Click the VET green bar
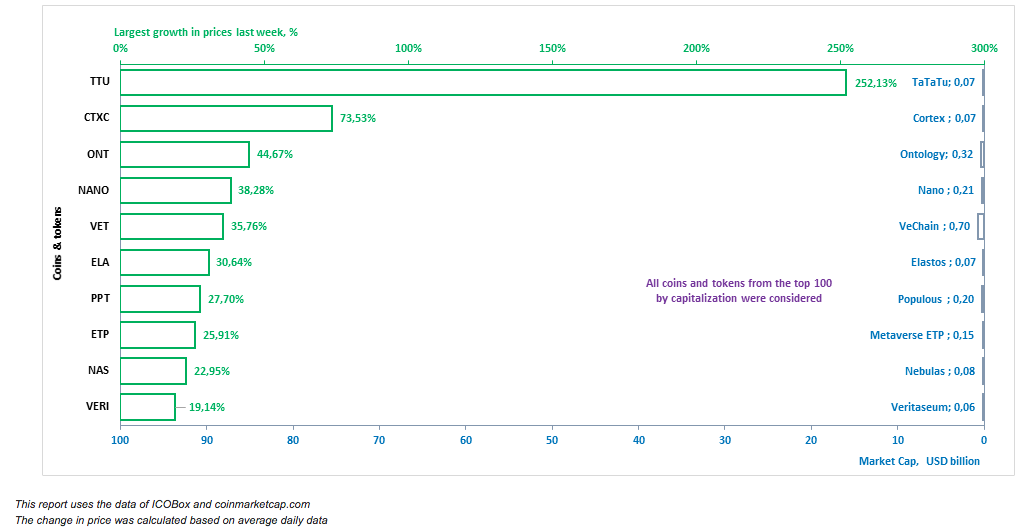 172,226
